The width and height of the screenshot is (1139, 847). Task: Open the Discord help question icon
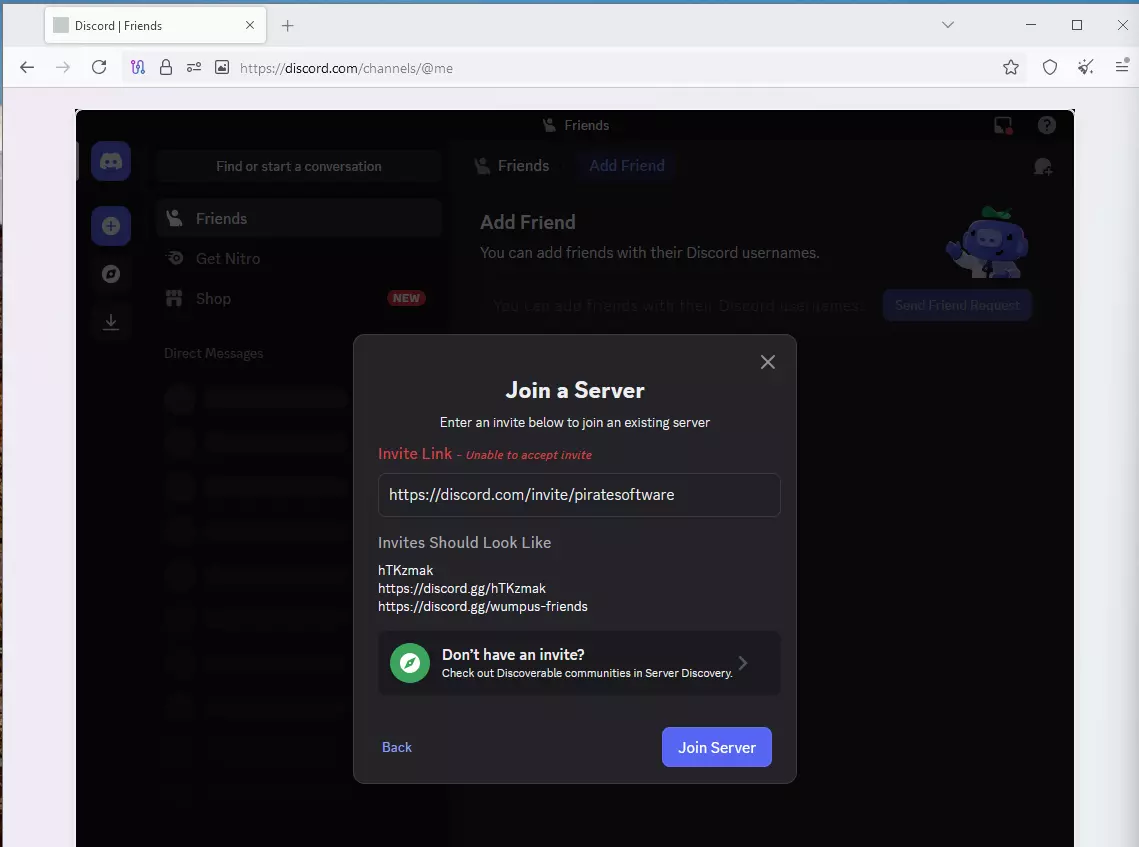coord(1046,125)
